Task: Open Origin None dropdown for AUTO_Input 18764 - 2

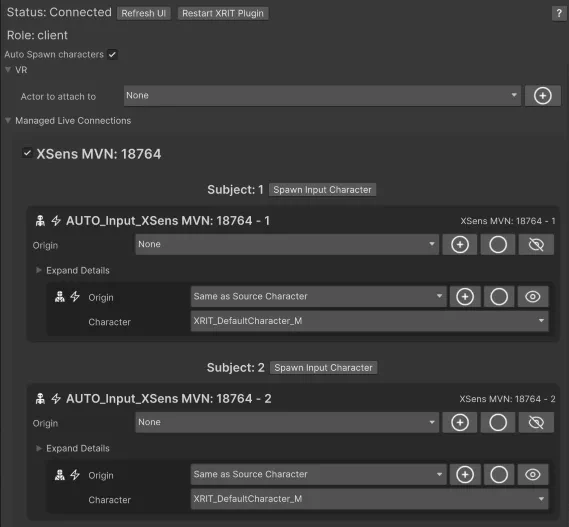Action: (287, 422)
